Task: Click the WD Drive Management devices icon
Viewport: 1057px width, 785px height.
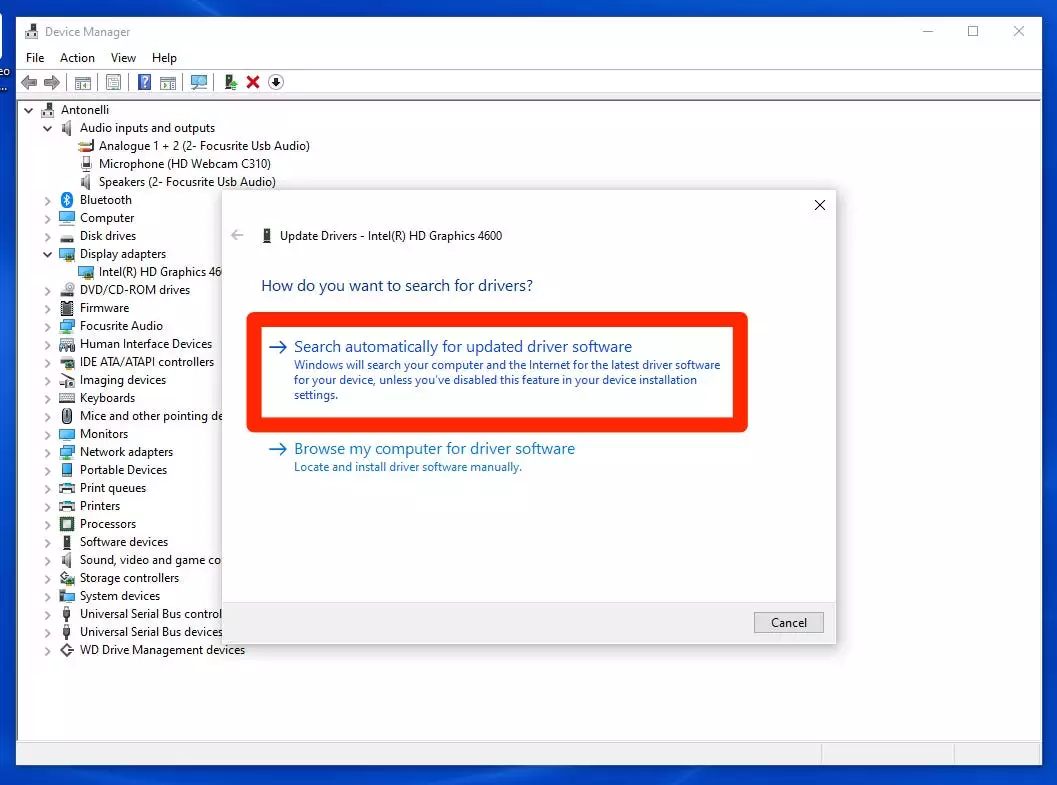Action: [x=67, y=650]
